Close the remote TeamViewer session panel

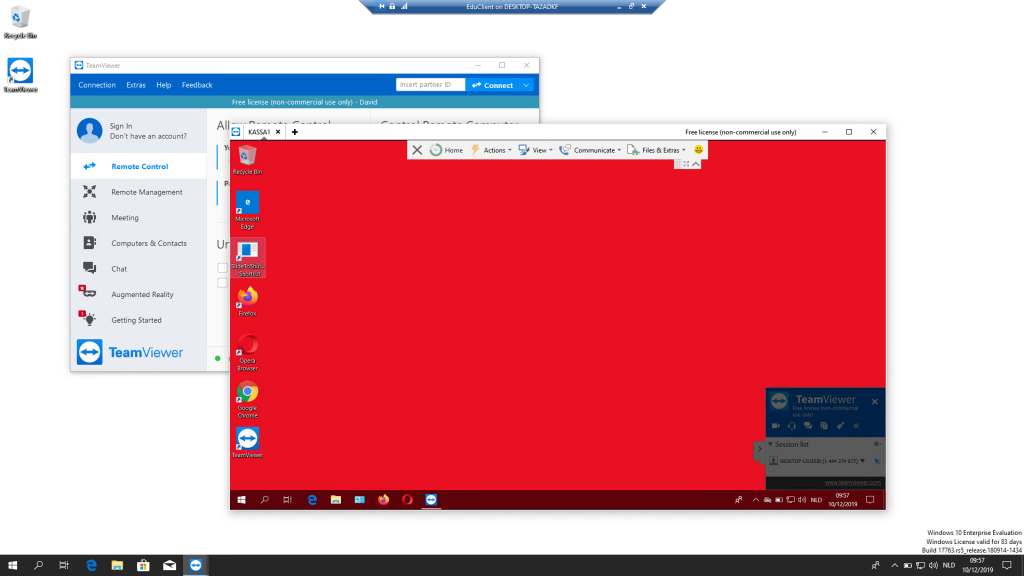point(874,402)
